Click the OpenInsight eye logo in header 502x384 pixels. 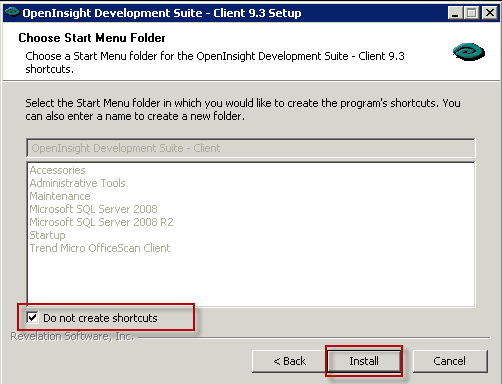click(x=469, y=52)
